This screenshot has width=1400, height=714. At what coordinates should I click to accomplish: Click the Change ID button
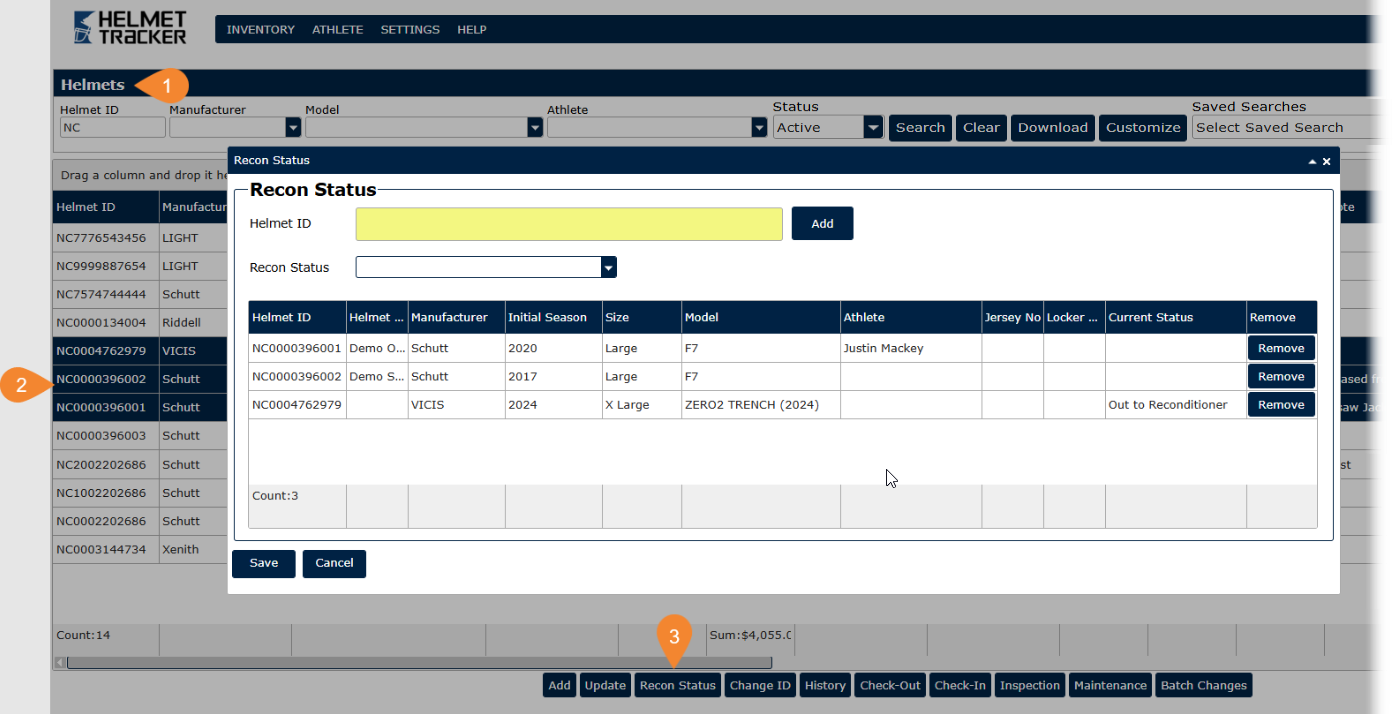[x=760, y=685]
